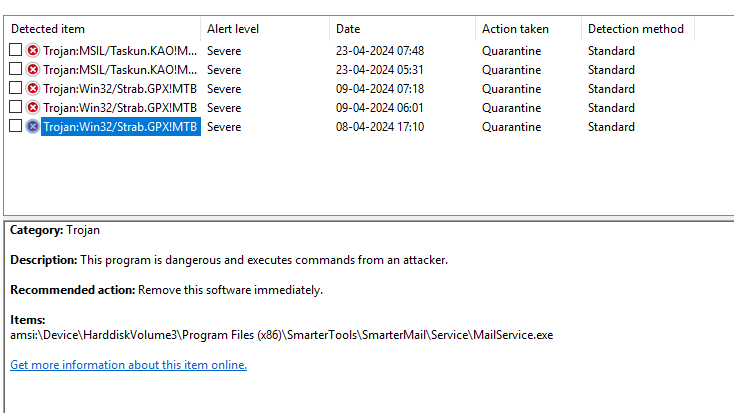
Task: Click the Detection method column header
Action: [x=635, y=29]
